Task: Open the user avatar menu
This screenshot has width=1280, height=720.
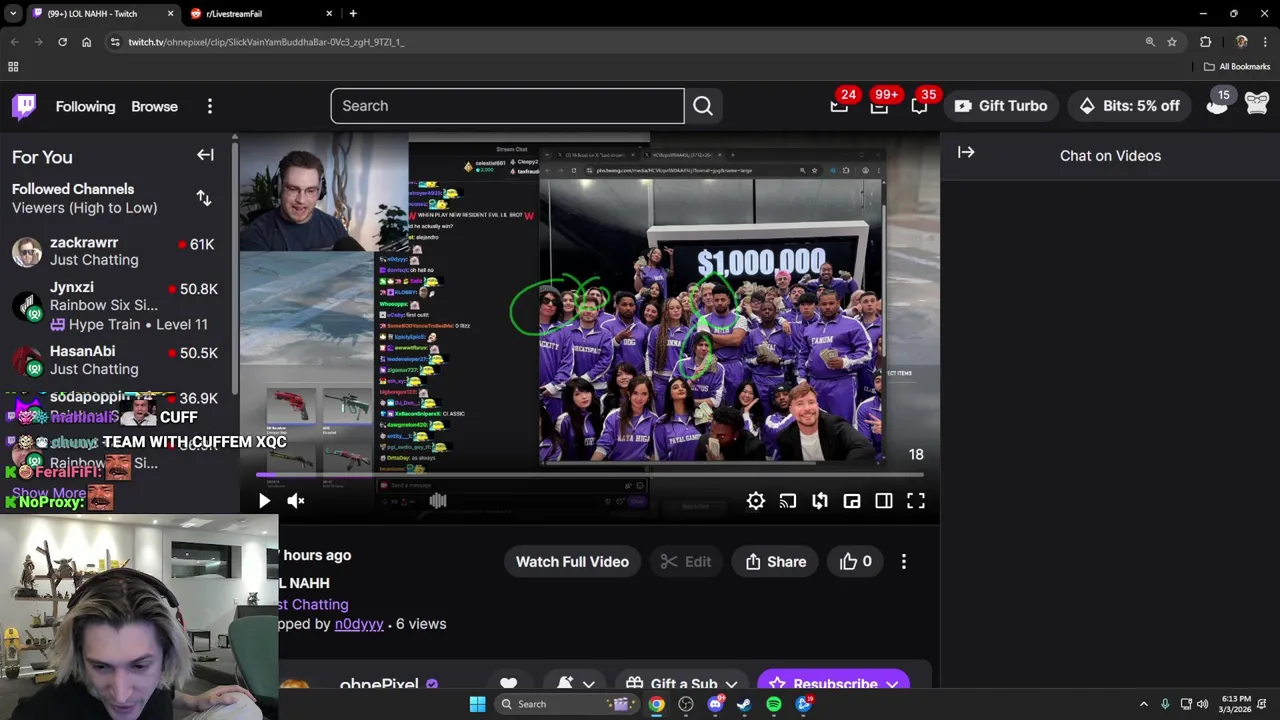Action: (x=1257, y=103)
